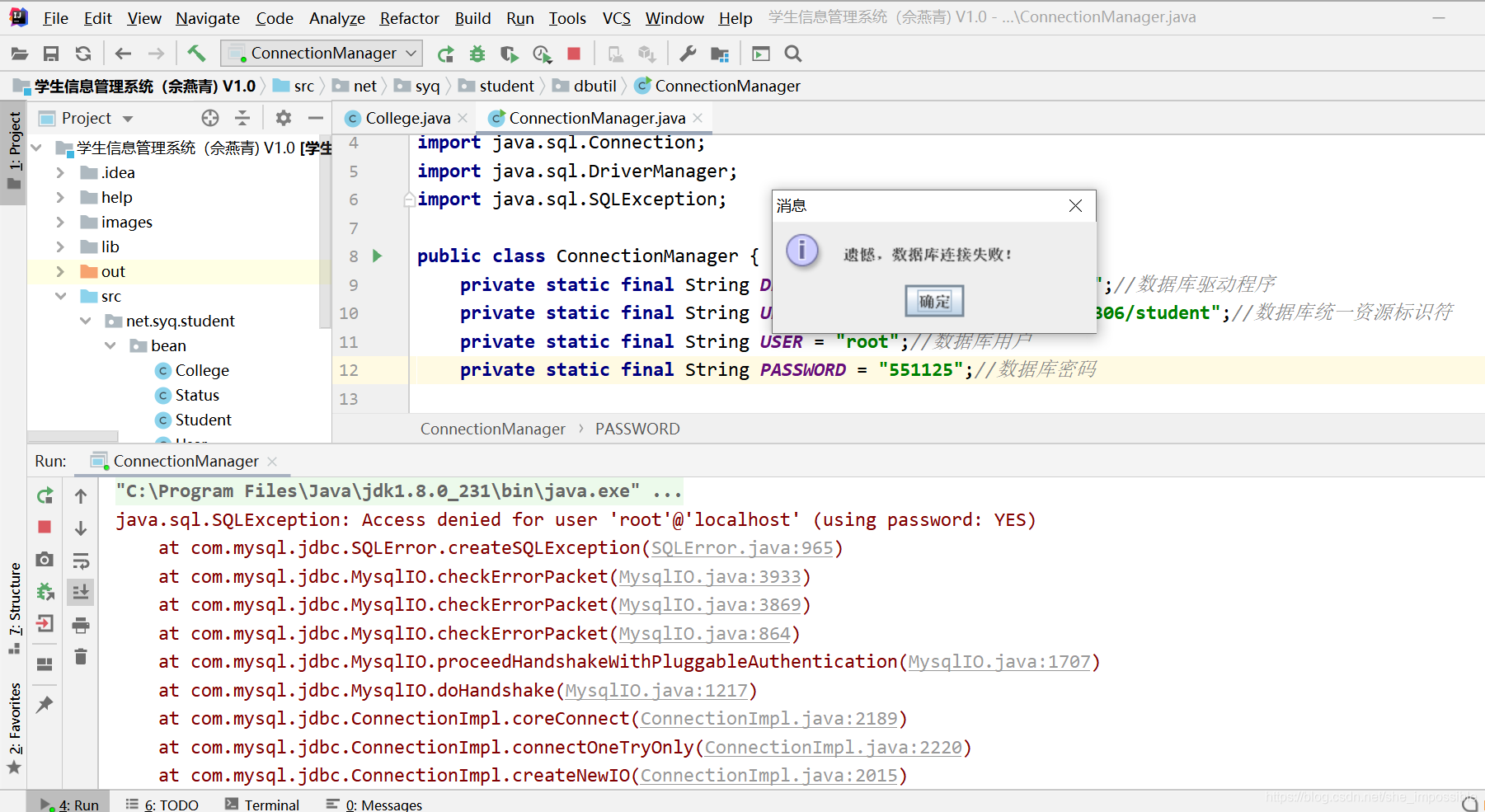
Task: Synchronize files toolbar icon
Action: (83, 54)
